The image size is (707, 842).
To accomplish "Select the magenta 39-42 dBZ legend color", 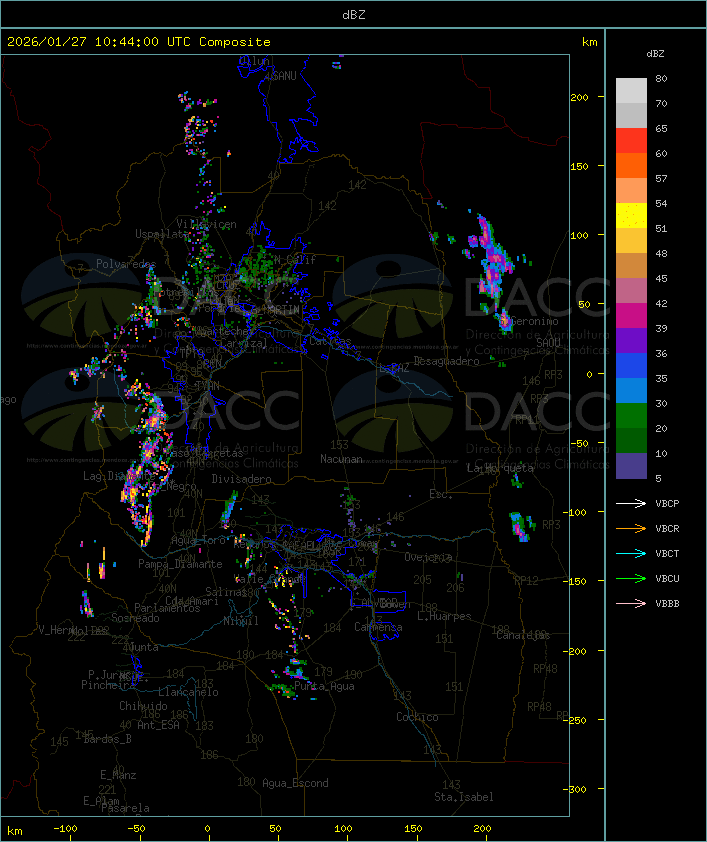I will (x=631, y=316).
